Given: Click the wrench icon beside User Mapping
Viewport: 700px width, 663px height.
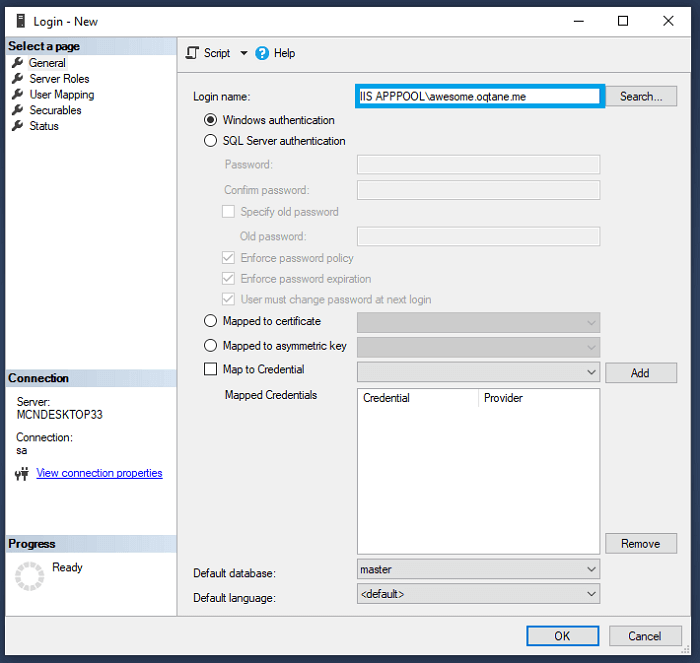Looking at the screenshot, I should pyautogui.click(x=17, y=94).
